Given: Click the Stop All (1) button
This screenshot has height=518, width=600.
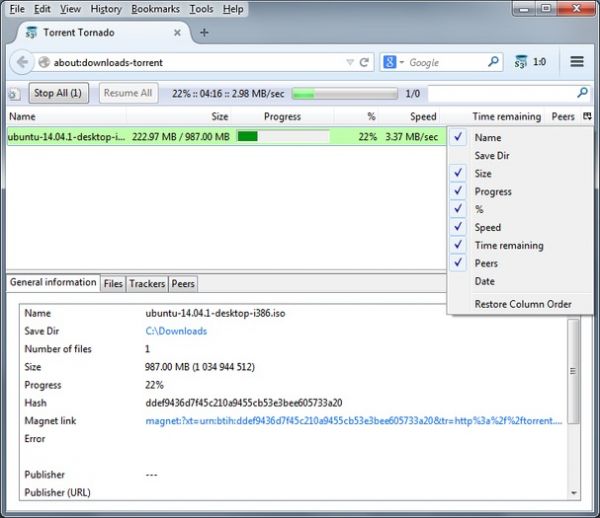Looking at the screenshot, I should (x=58, y=93).
